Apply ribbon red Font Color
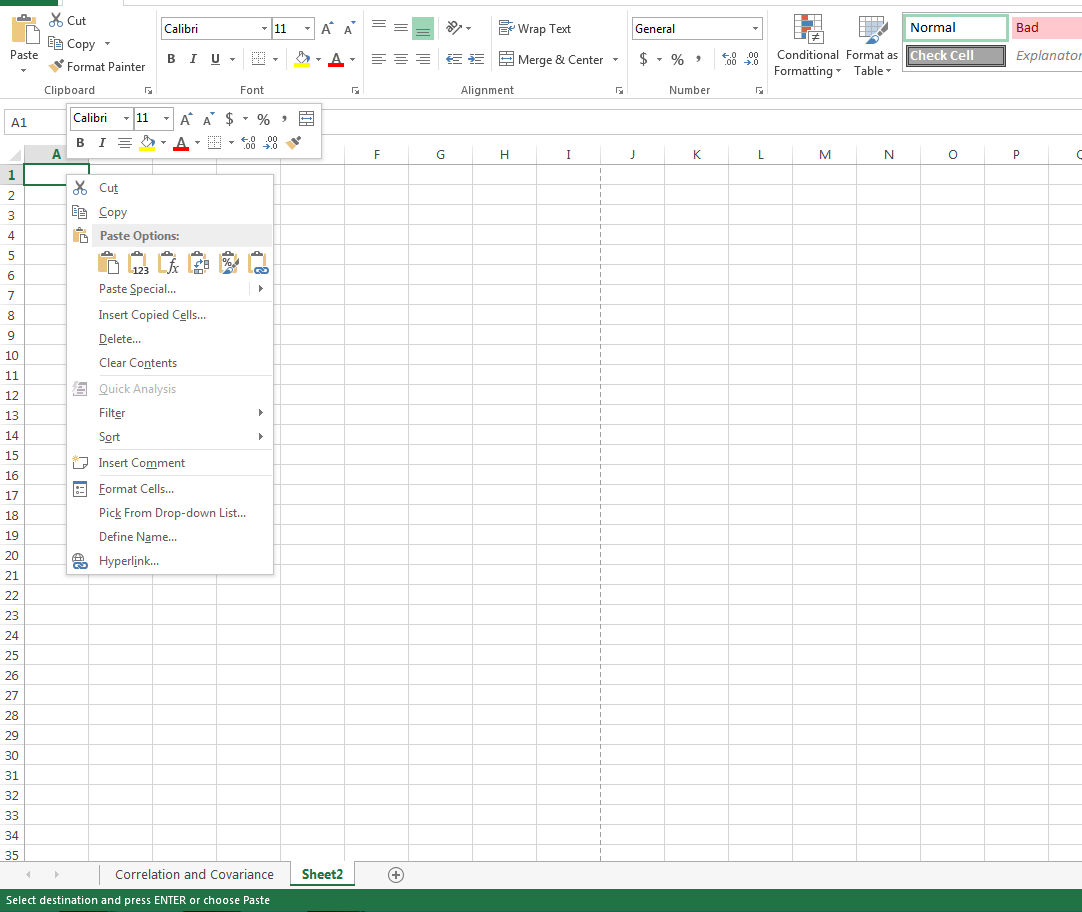This screenshot has width=1082, height=912. [336, 59]
